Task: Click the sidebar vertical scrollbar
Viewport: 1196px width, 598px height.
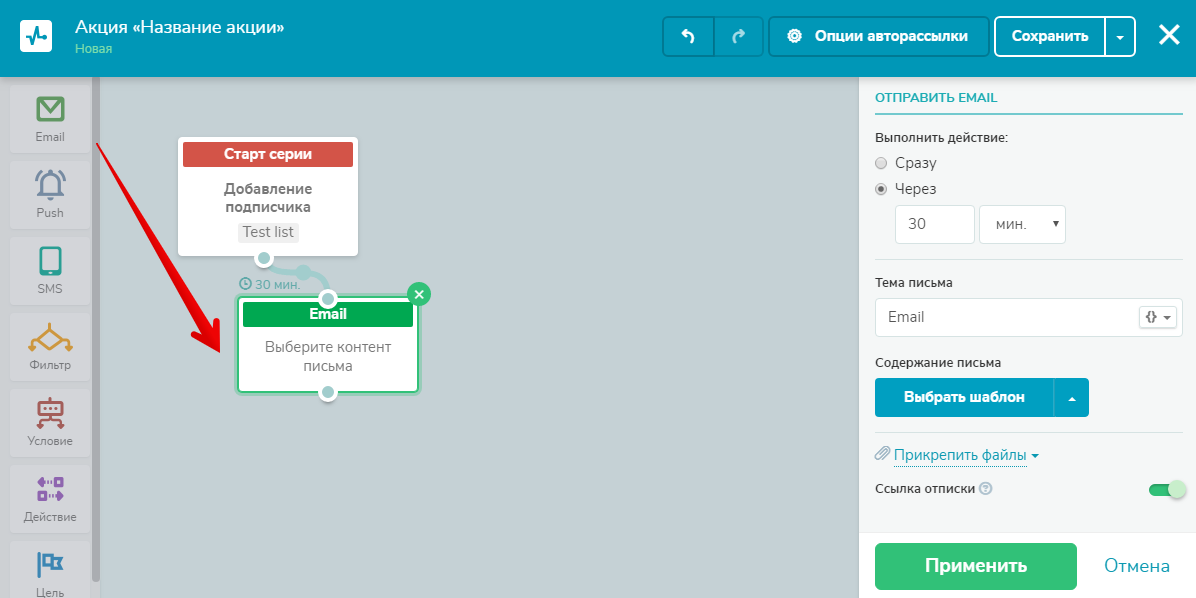Action: (x=95, y=328)
